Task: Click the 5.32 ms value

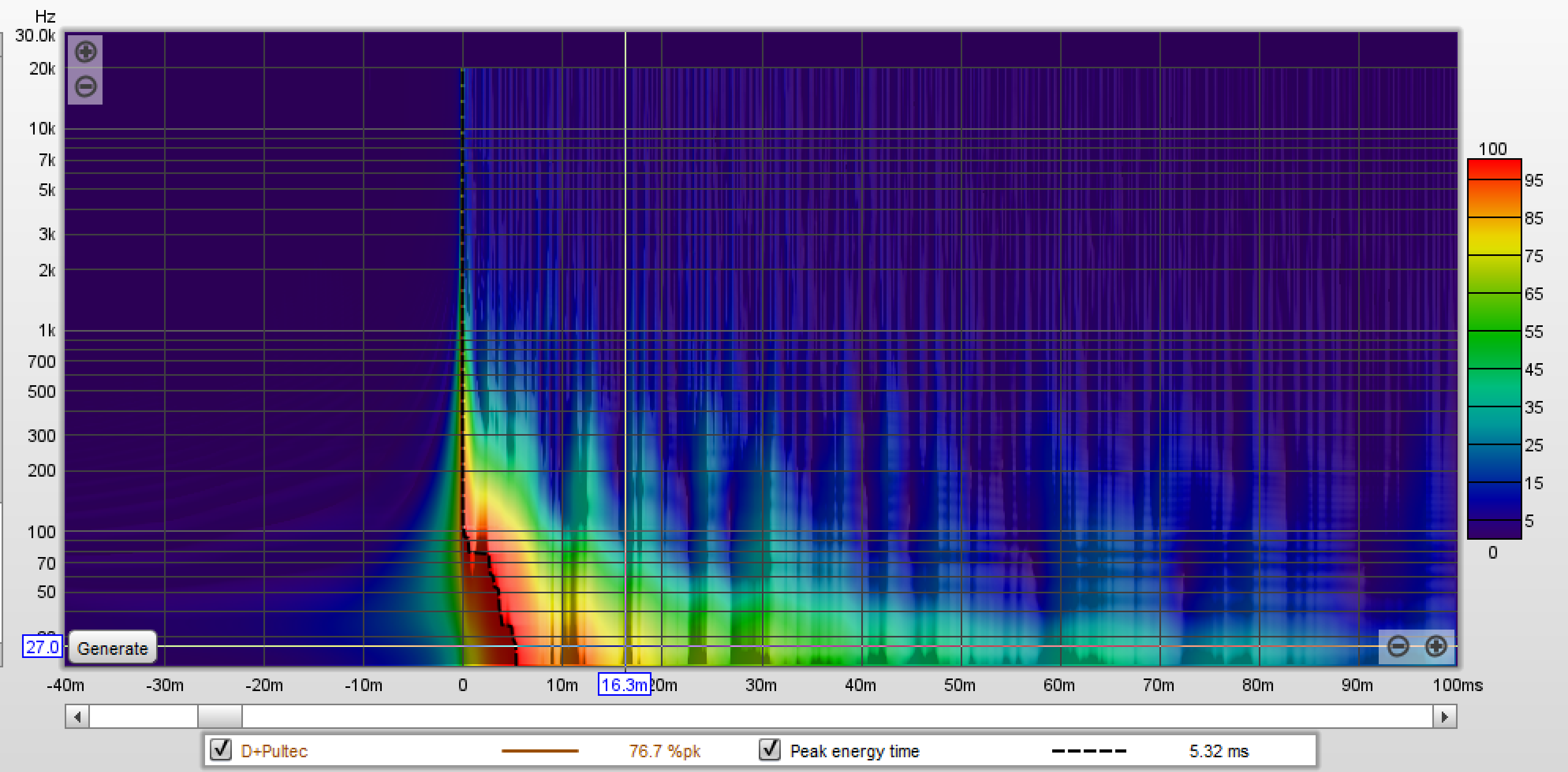Action: point(1219,750)
